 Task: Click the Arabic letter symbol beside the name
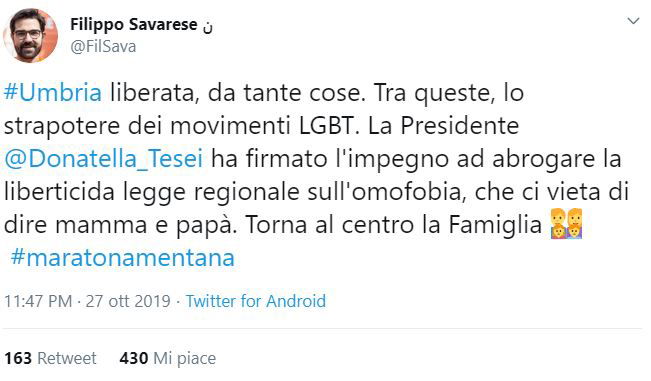[208, 26]
